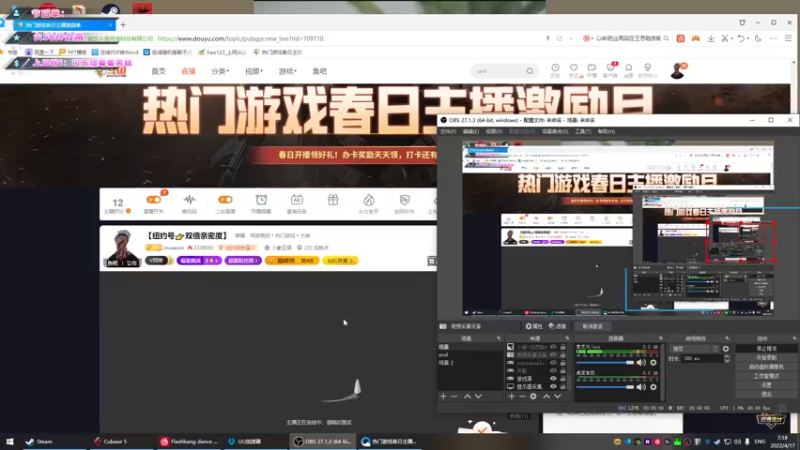
Task: Expand the 视频 dropdown in Douyu navigation
Action: click(254, 71)
